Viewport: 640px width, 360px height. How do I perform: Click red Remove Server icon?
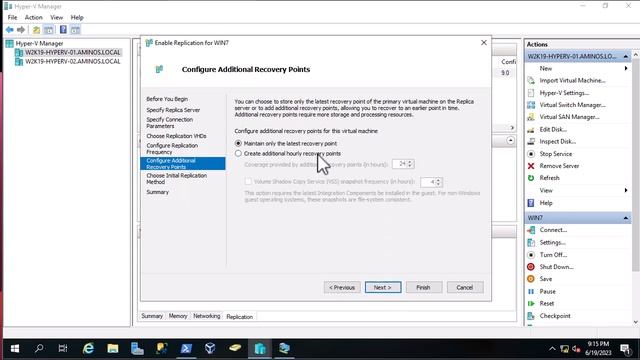click(531, 166)
